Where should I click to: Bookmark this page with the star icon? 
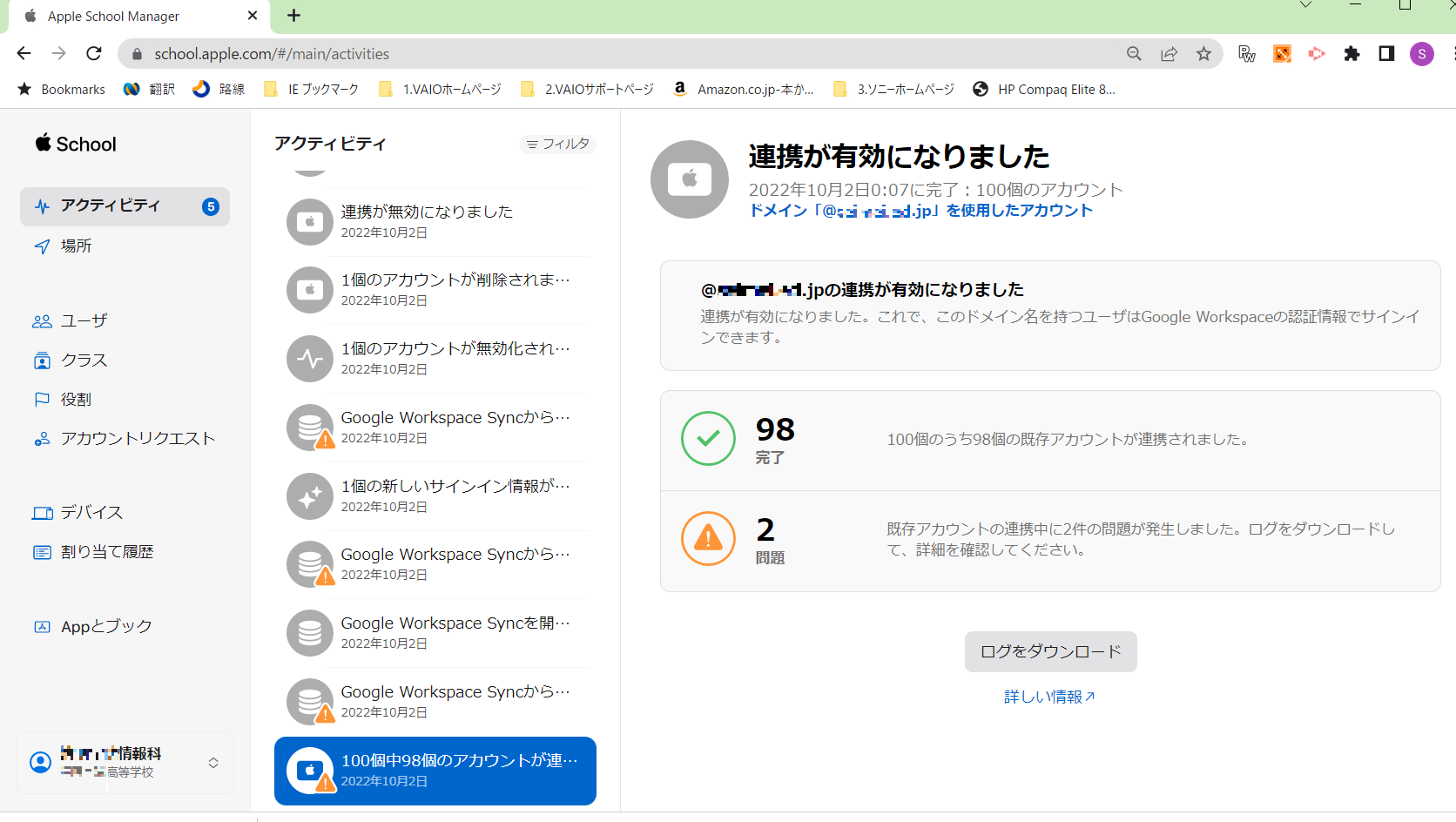(x=1203, y=54)
